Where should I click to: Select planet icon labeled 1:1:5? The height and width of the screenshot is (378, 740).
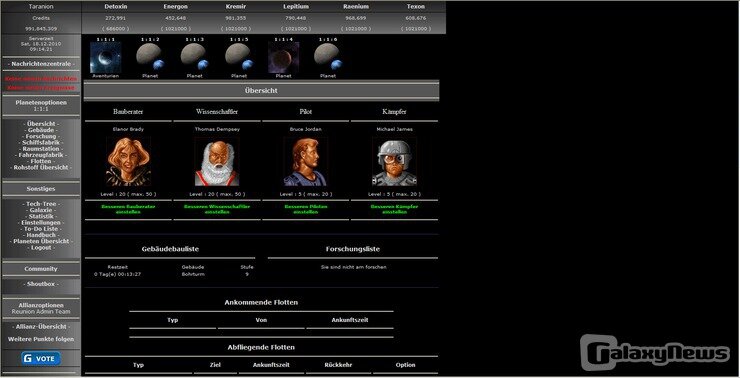tap(239, 58)
